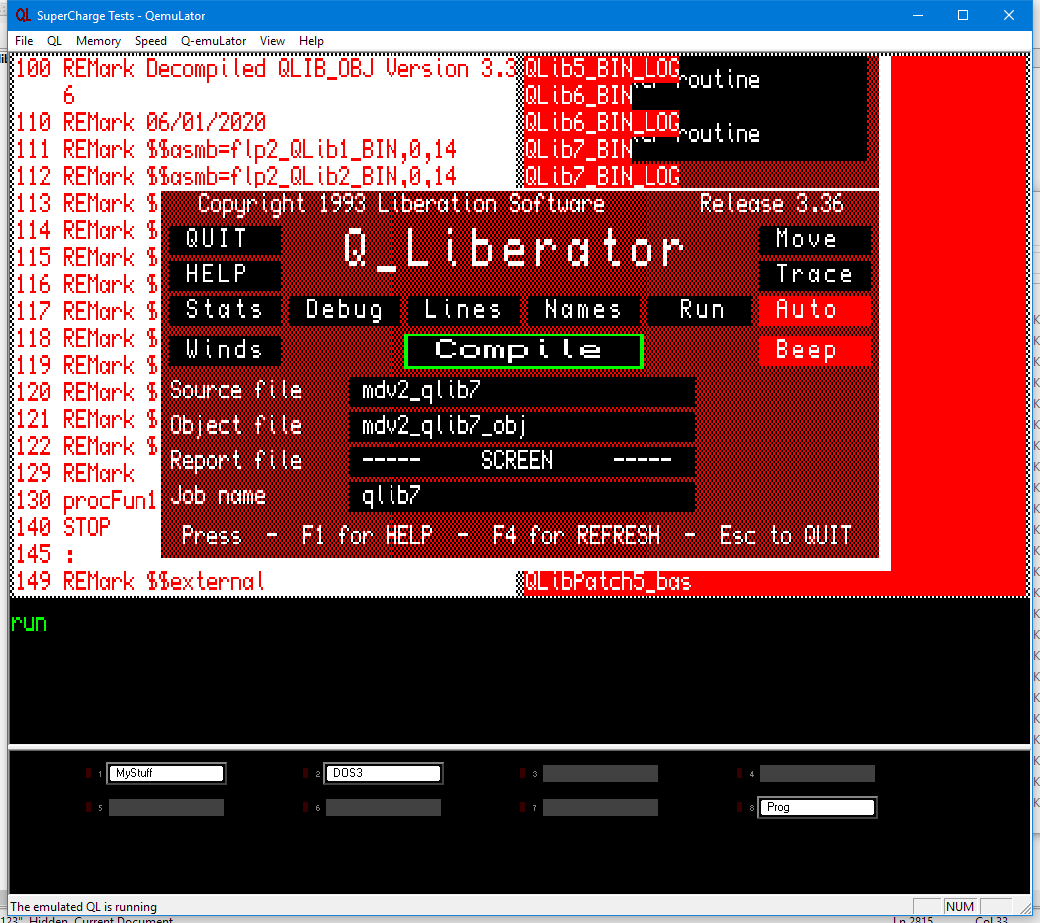Open the Speed menu
This screenshot has width=1040, height=923.
[x=151, y=41]
